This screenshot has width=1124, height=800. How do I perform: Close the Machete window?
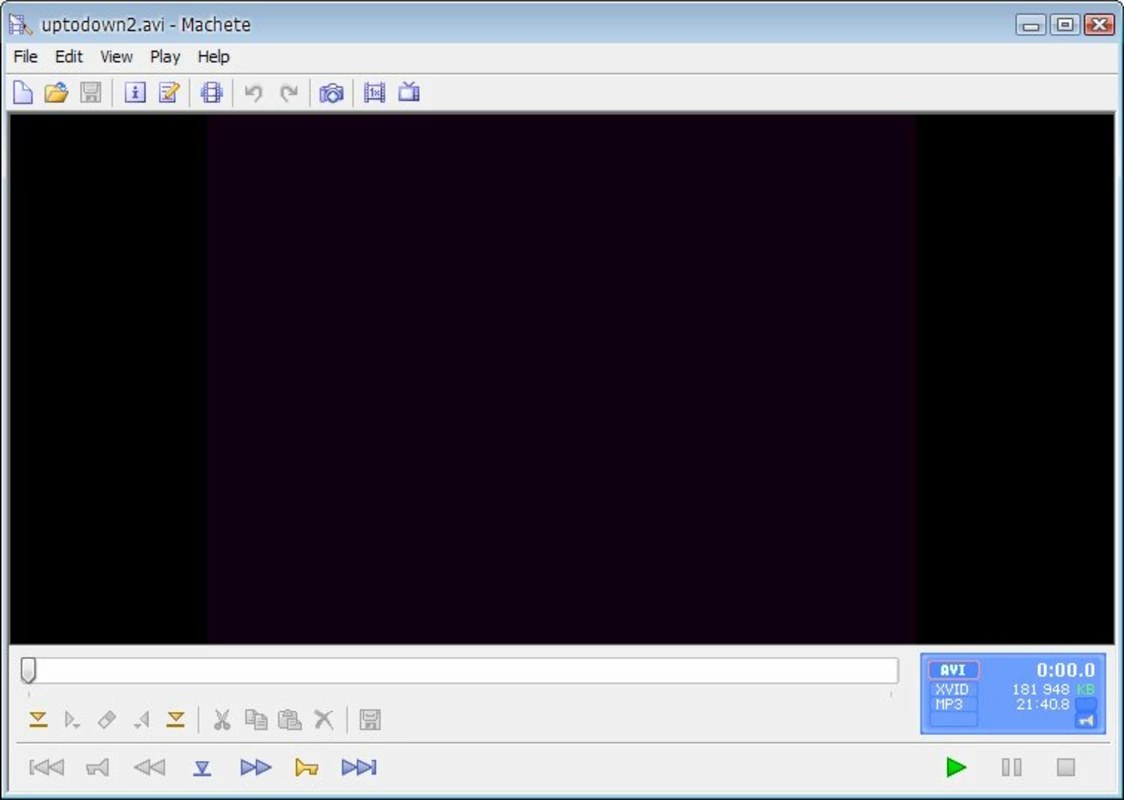point(1099,25)
